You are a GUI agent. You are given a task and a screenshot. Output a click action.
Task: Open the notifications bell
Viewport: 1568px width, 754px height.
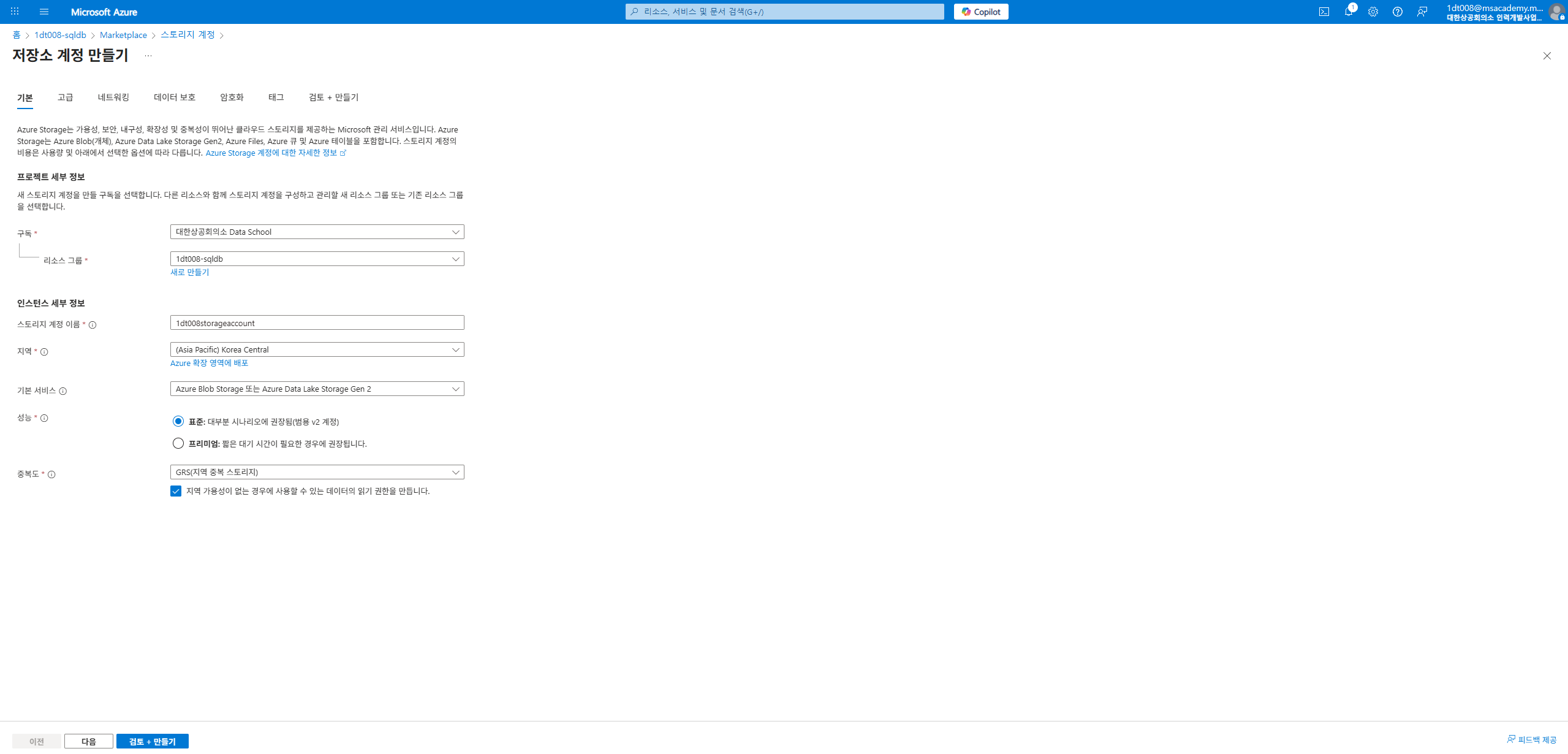click(x=1348, y=12)
